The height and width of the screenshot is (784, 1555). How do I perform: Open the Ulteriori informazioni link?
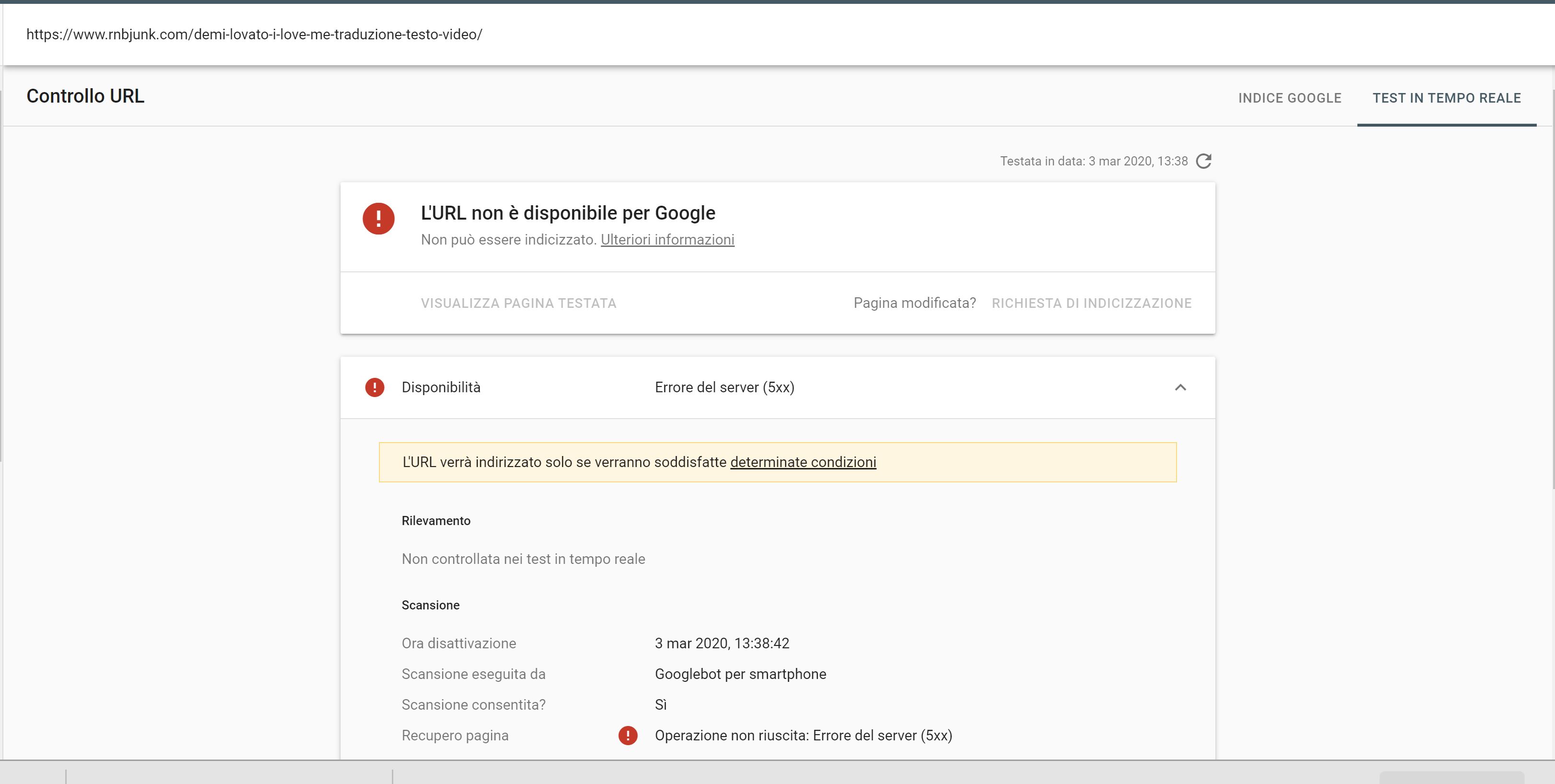click(667, 240)
